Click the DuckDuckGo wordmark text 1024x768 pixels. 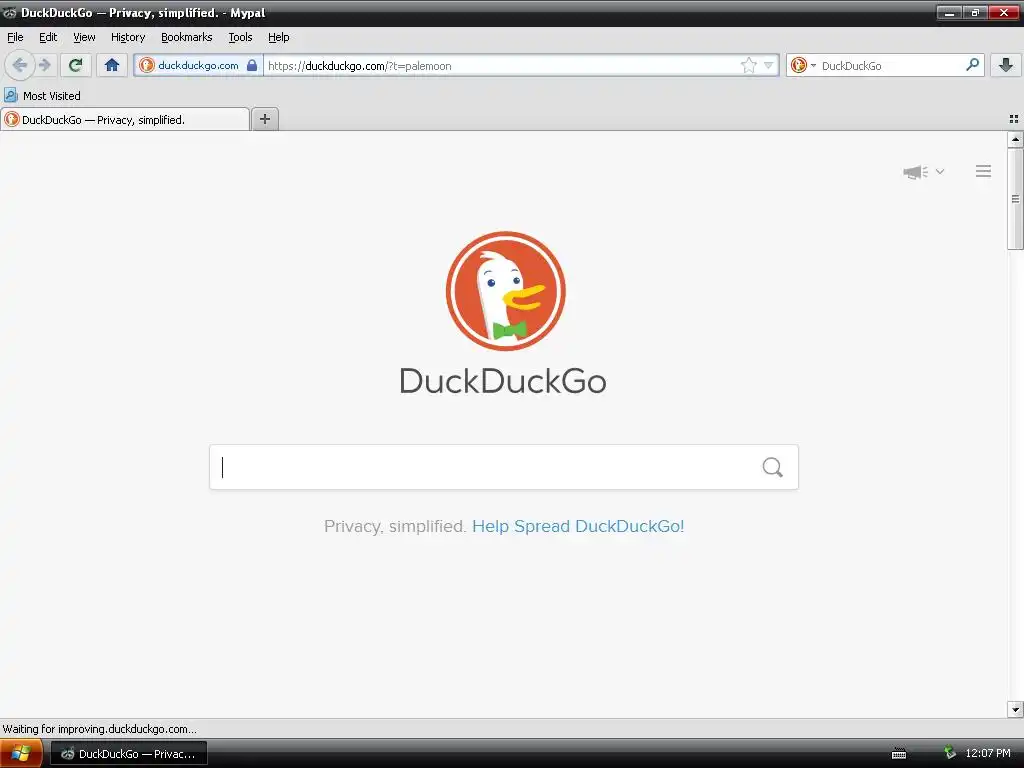click(x=503, y=381)
